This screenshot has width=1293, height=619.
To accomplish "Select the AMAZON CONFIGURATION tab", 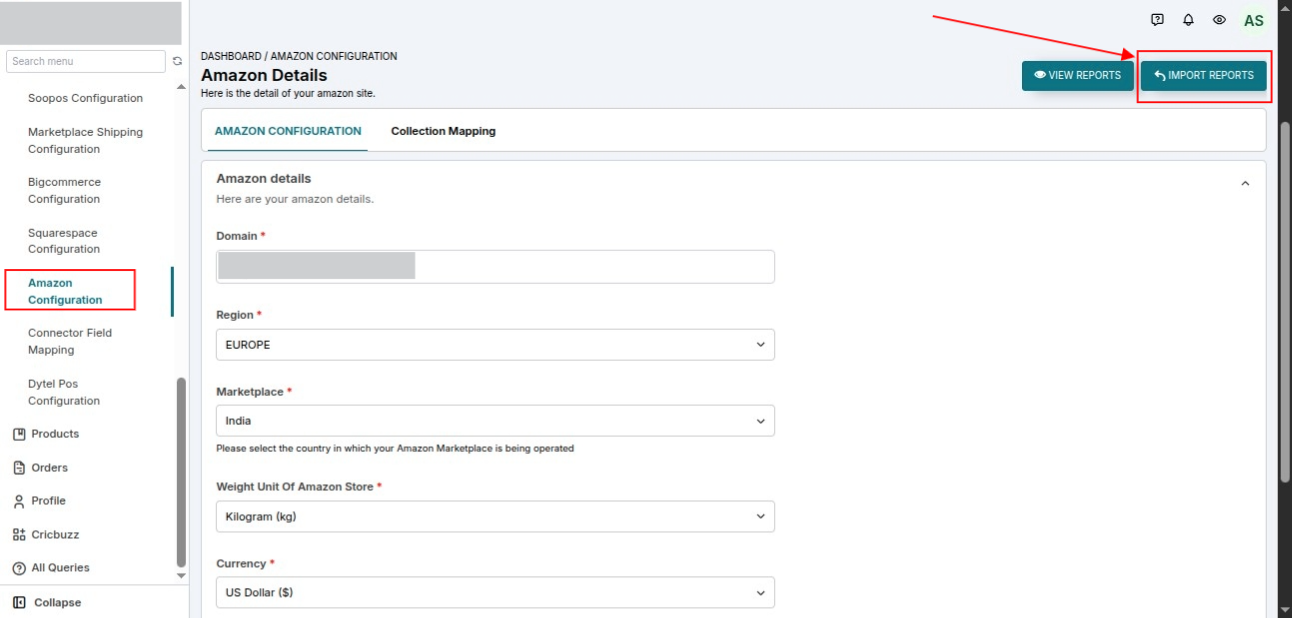I will 288,131.
